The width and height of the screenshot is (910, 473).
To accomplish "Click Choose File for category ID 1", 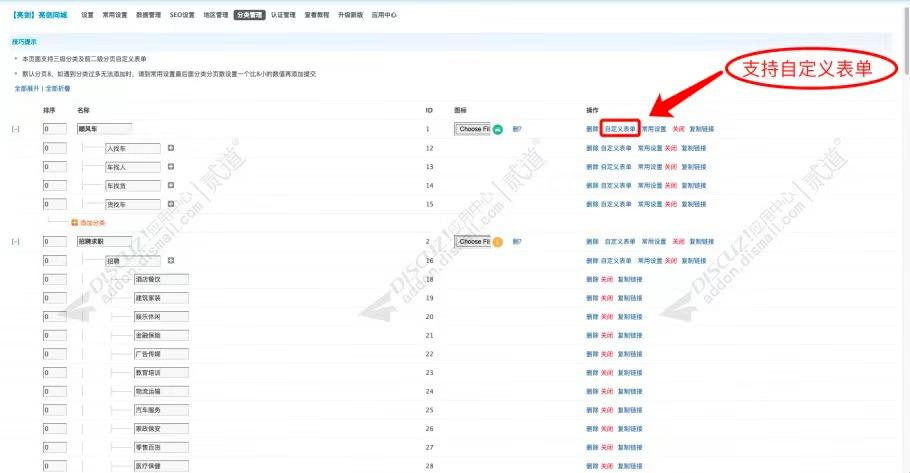I will 472,129.
